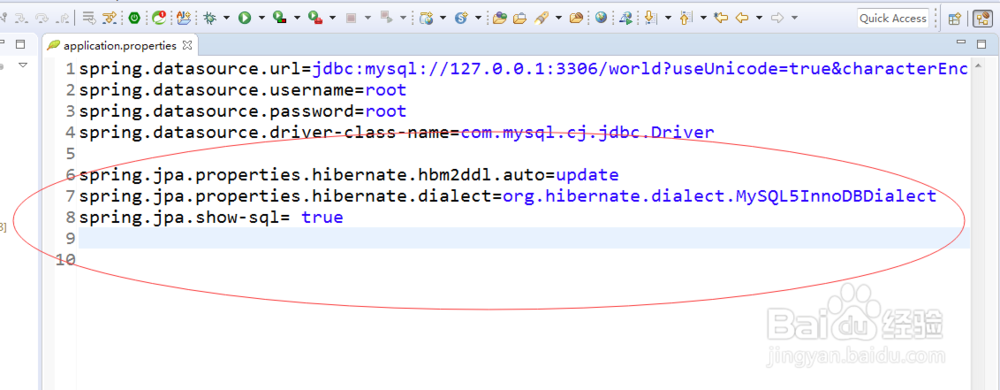The width and height of the screenshot is (1000, 390).
Task: Open the Forward history dropdown arrow
Action: pos(795,18)
